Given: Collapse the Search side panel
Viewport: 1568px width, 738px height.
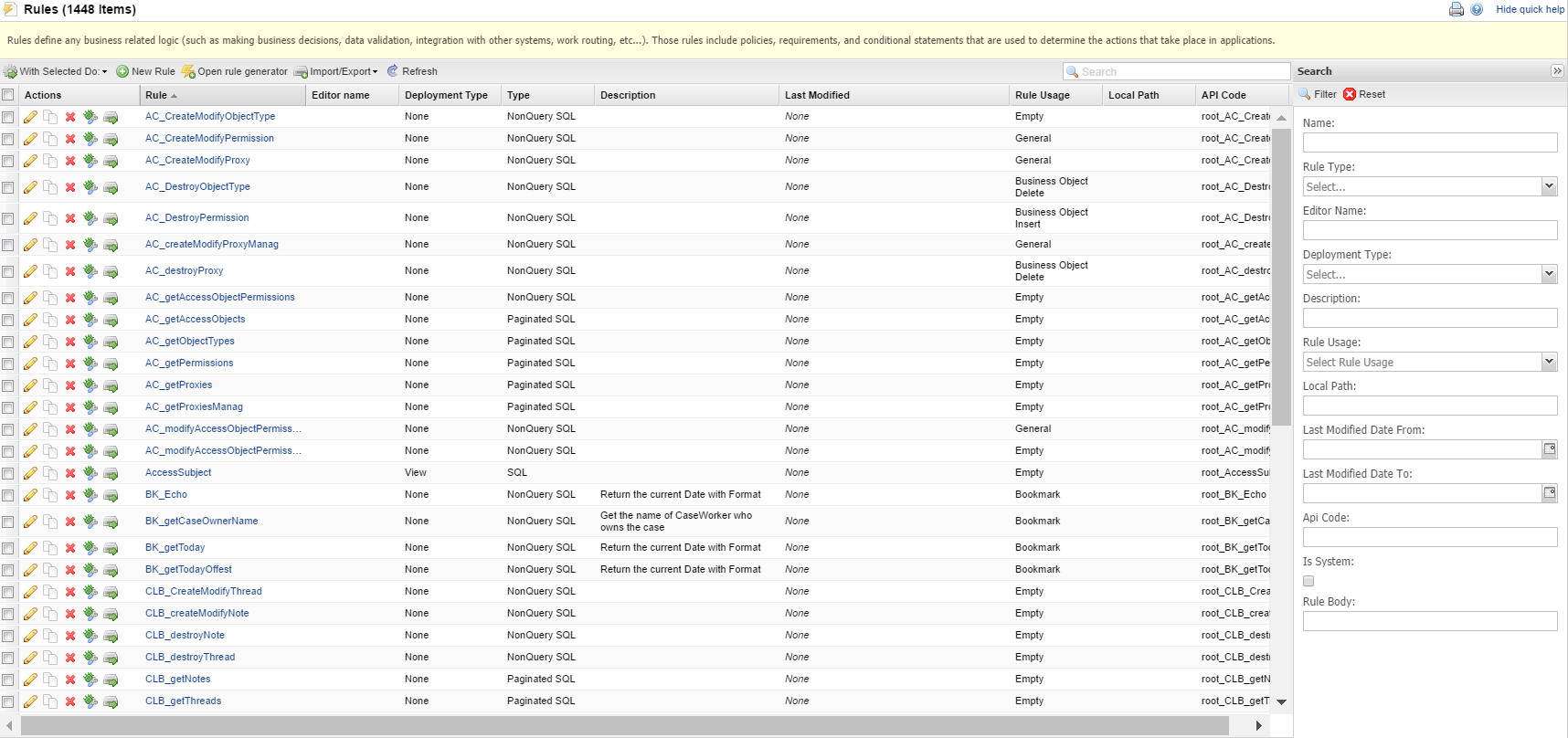Looking at the screenshot, I should tap(1557, 71).
